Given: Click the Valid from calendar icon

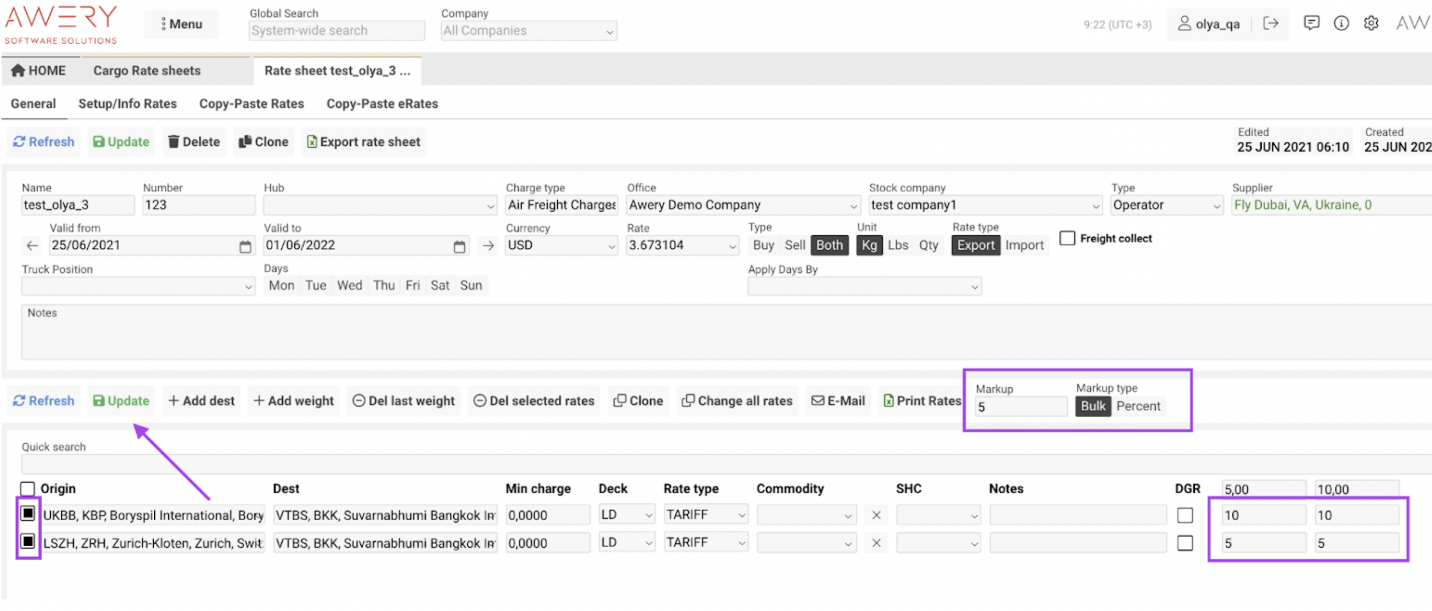Looking at the screenshot, I should point(246,246).
